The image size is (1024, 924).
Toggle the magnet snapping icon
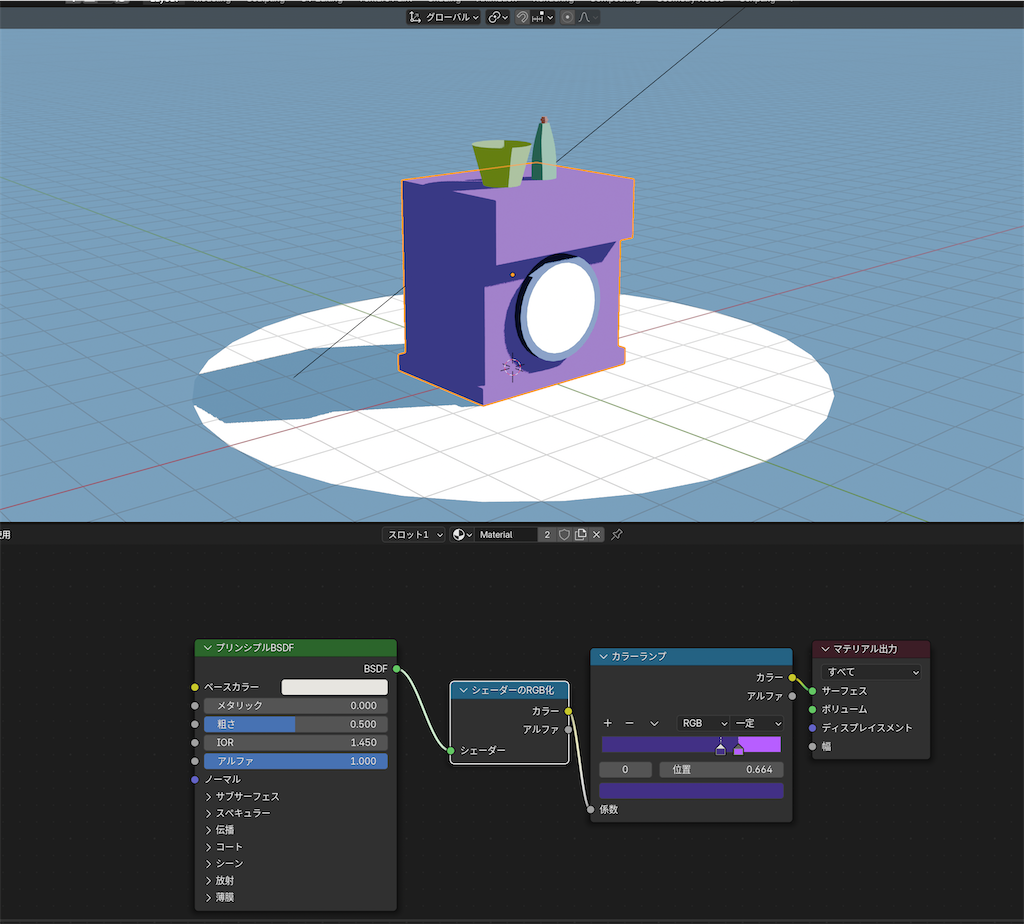(522, 17)
